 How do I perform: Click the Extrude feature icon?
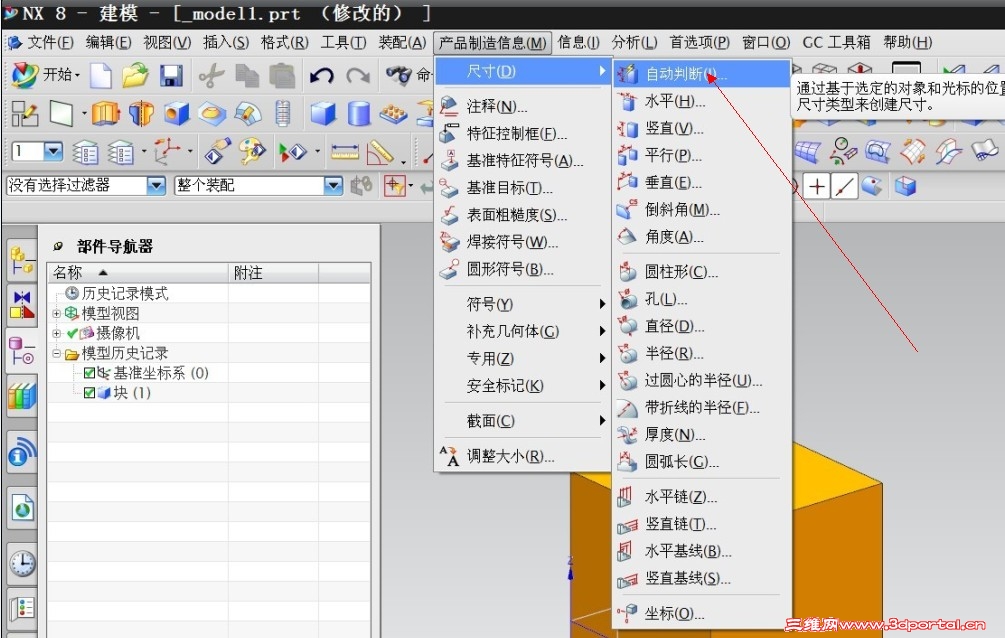[106, 114]
